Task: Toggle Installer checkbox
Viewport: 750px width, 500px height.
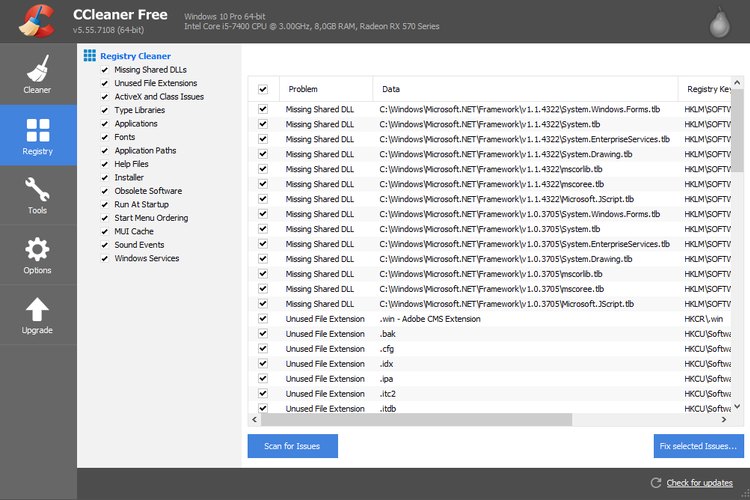Action: 105,178
